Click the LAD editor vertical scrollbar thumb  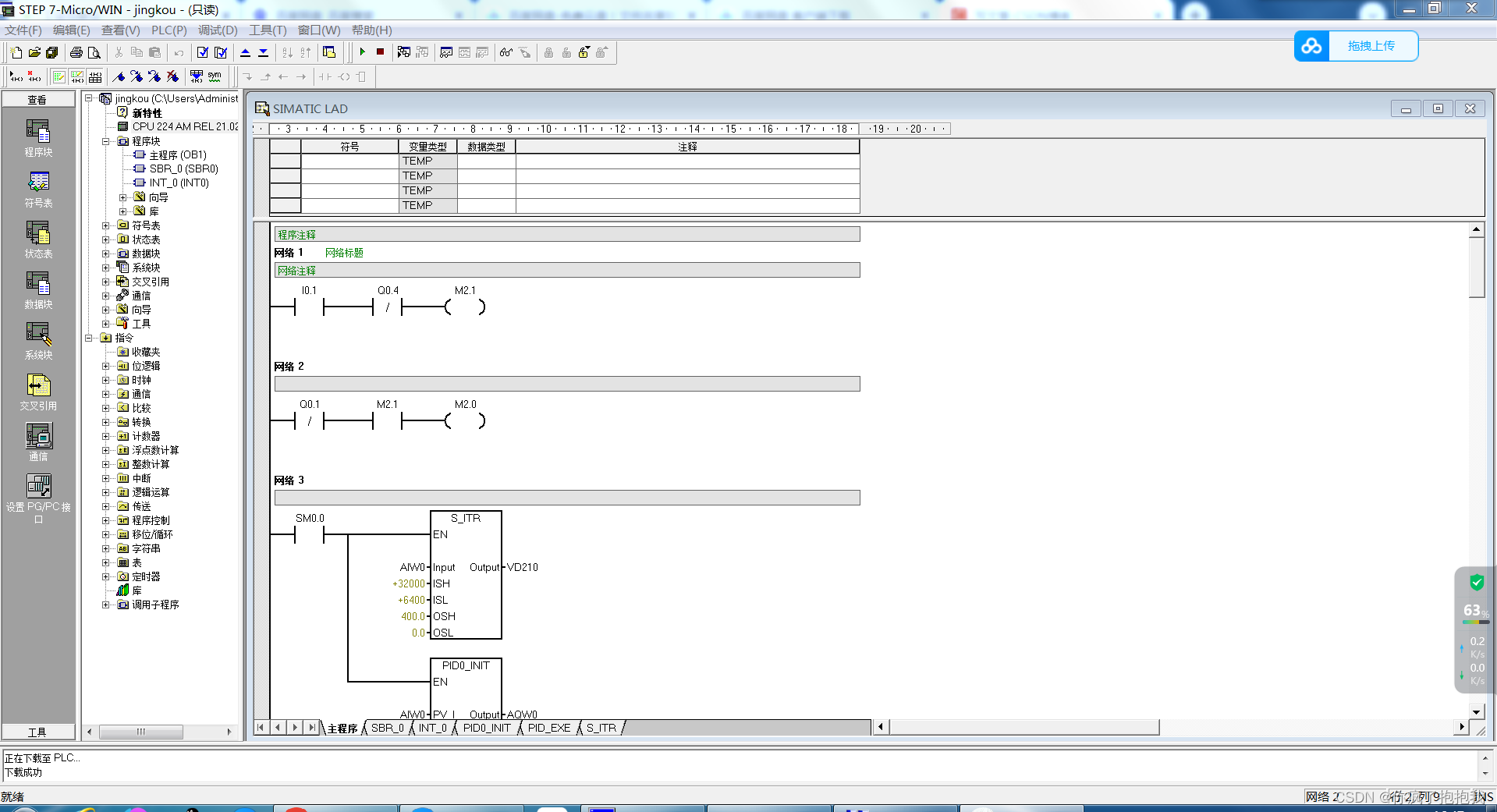pyautogui.click(x=1476, y=267)
